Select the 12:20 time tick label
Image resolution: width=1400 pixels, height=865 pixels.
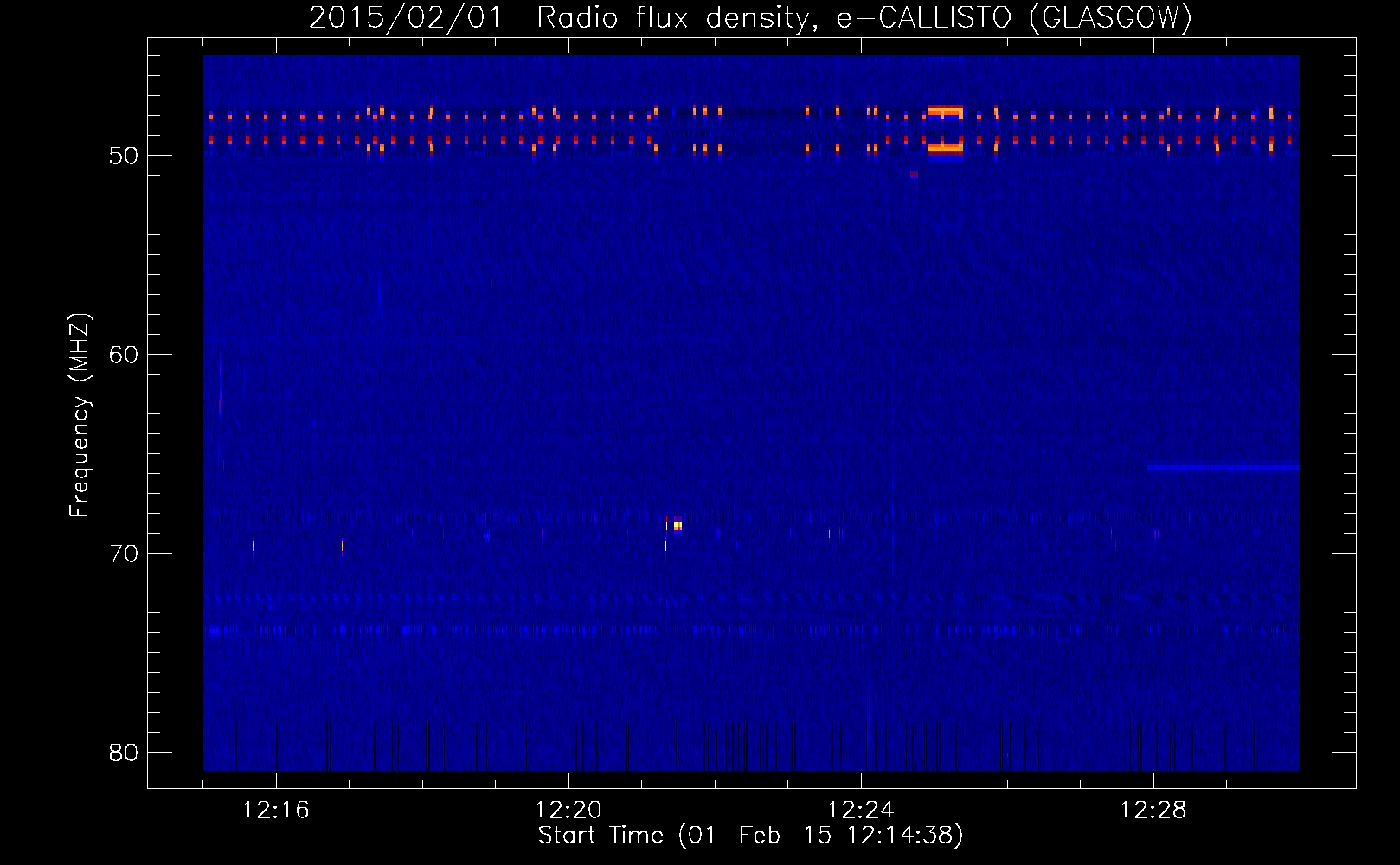pos(568,811)
